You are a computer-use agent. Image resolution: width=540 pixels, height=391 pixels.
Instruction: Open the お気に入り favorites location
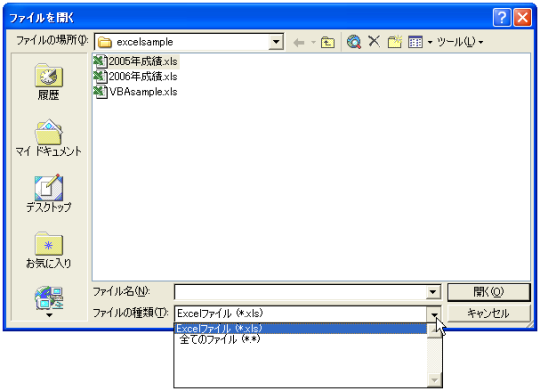click(49, 250)
